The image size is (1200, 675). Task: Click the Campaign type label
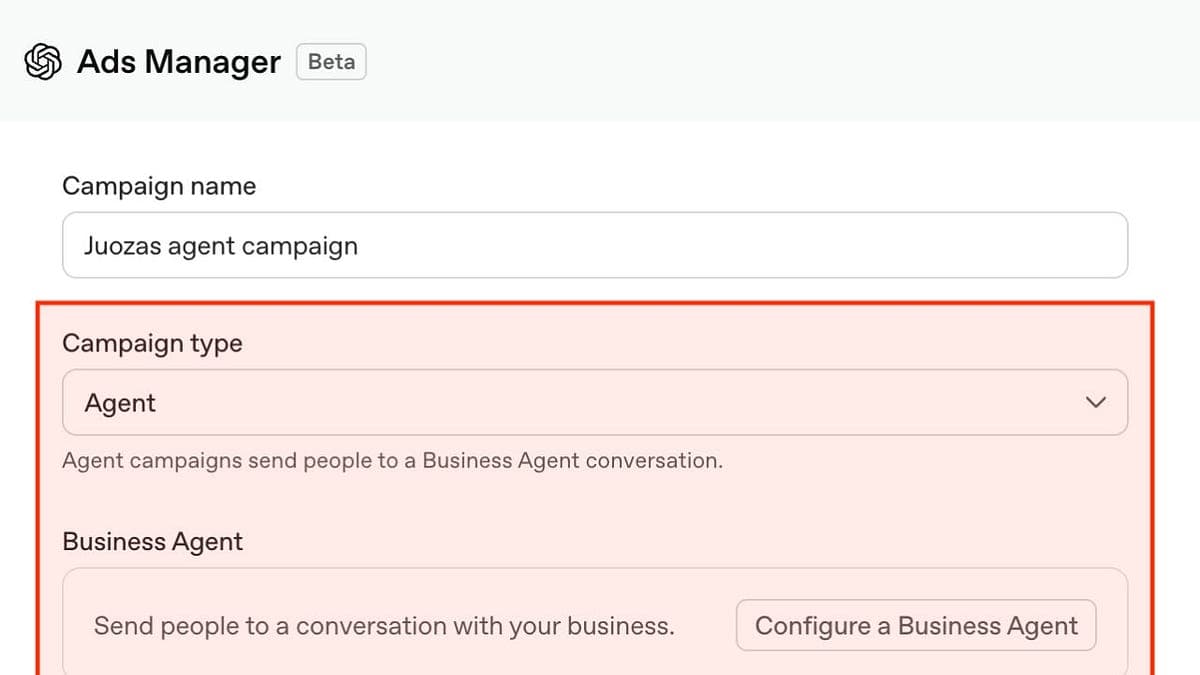[x=152, y=344]
